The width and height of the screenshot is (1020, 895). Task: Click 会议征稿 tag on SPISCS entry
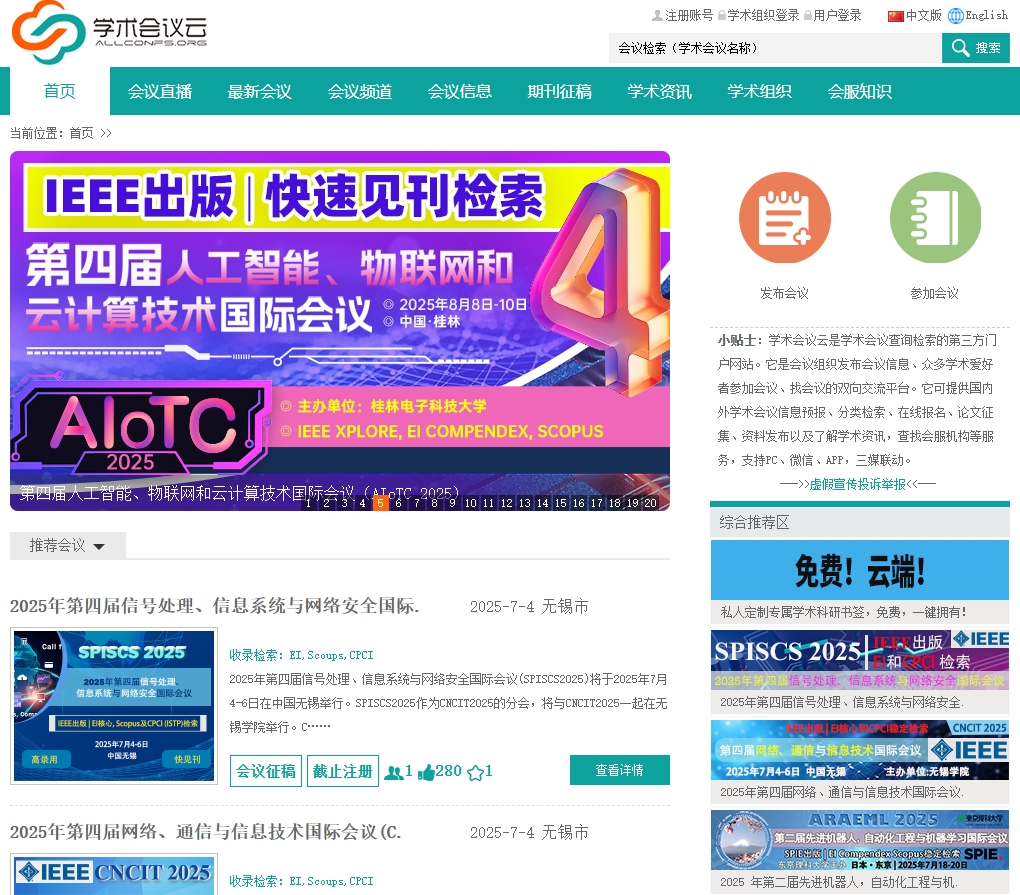tap(265, 771)
